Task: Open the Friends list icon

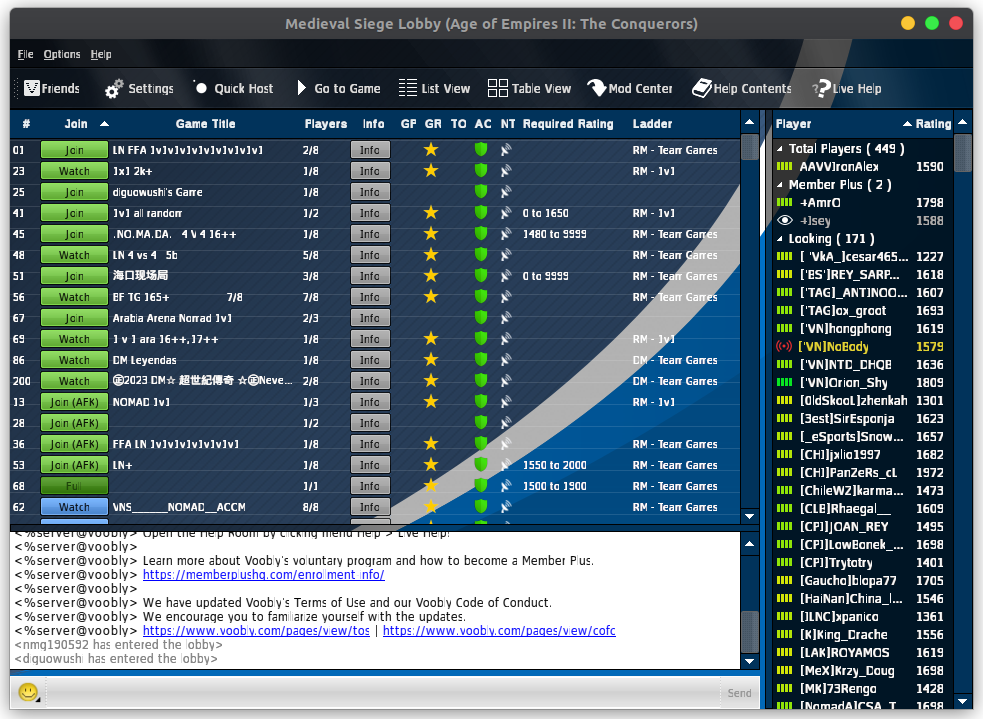Action: 33,88
